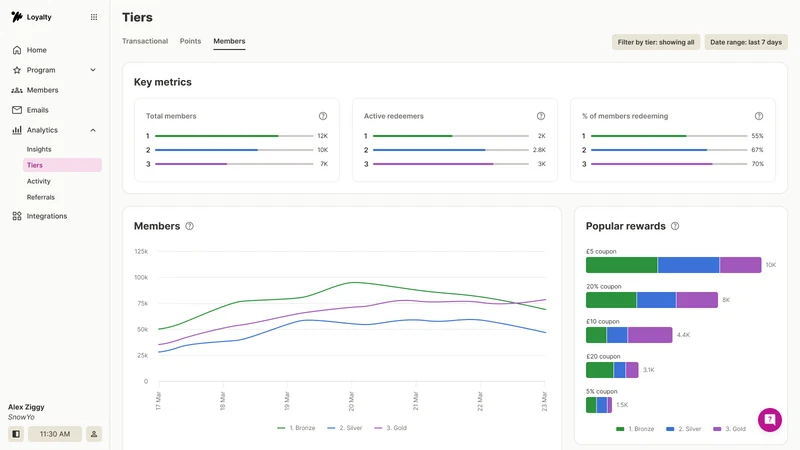Open Filter by tier dropdown
800x450 pixels.
656,42
